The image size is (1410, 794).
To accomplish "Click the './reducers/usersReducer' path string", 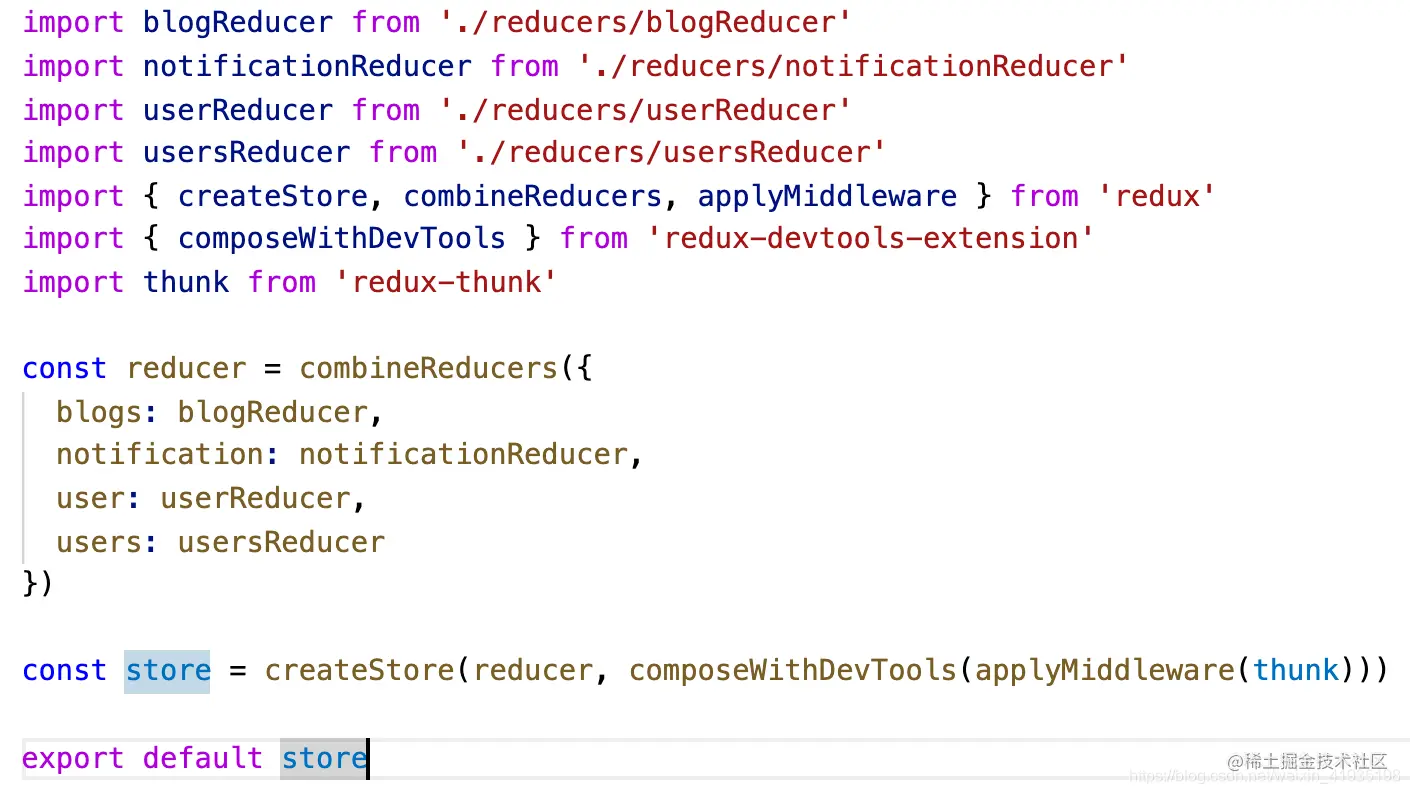I will point(671,153).
